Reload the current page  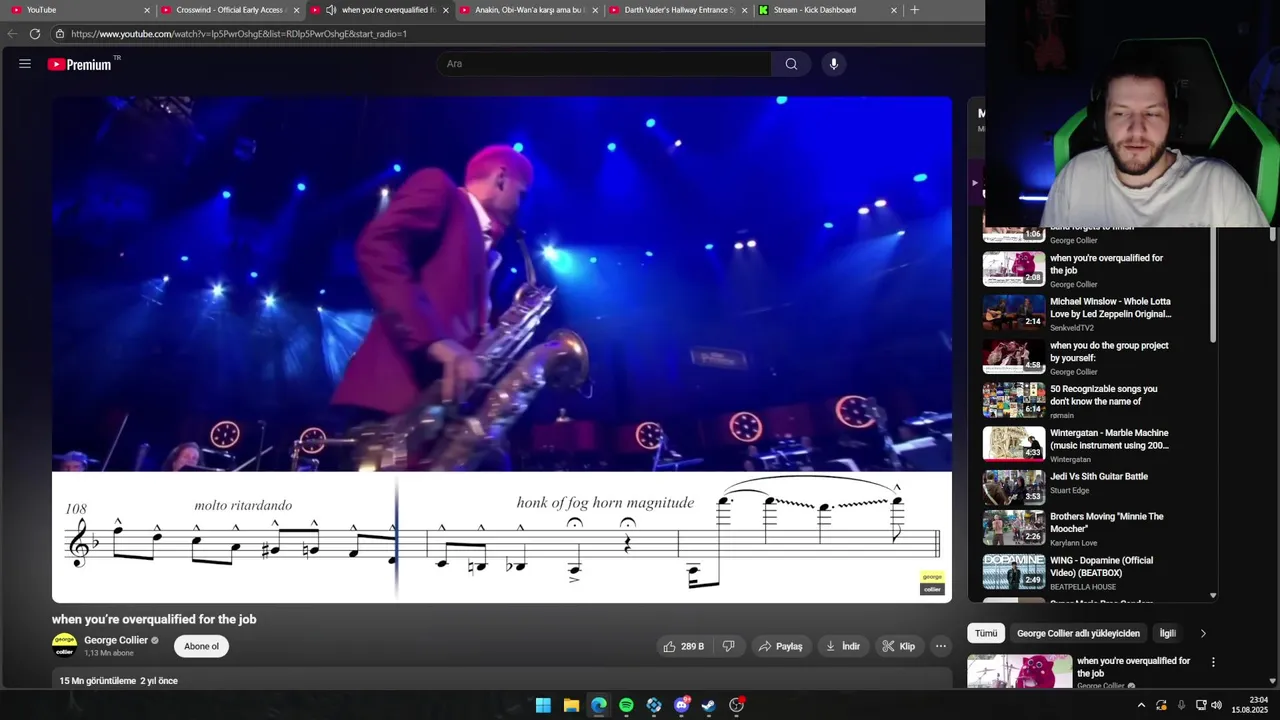[35, 34]
